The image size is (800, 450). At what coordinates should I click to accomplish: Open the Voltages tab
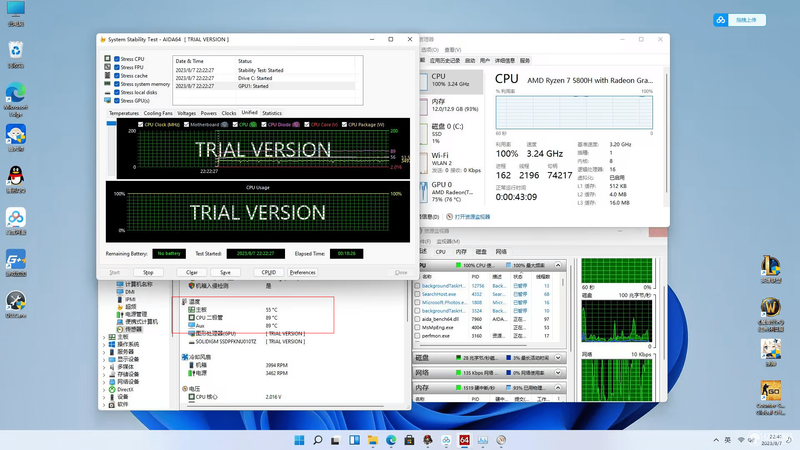pyautogui.click(x=186, y=113)
